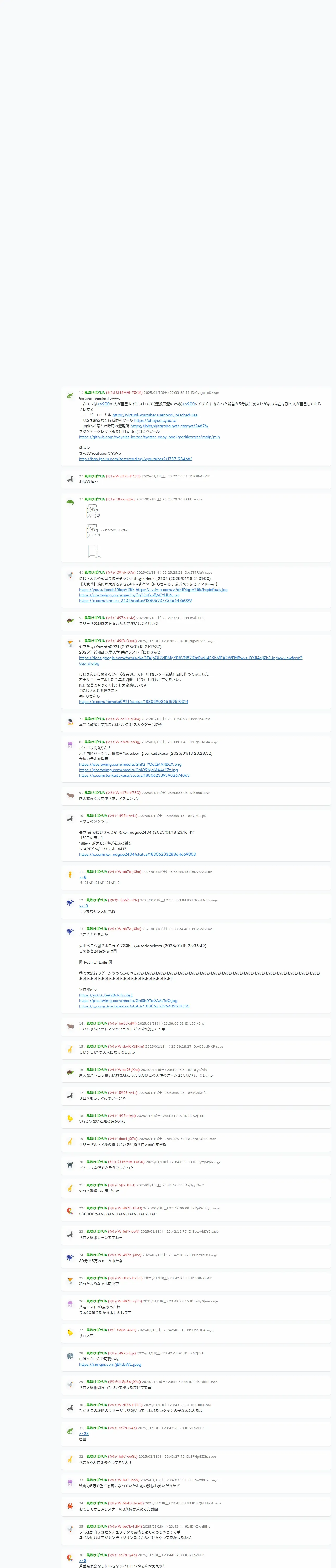Screen dimensions: 336x1568
Task: Open the pbs.twimg.com GhIQ9NjaMAArZ7z.jpg link
Action: tap(129, 770)
